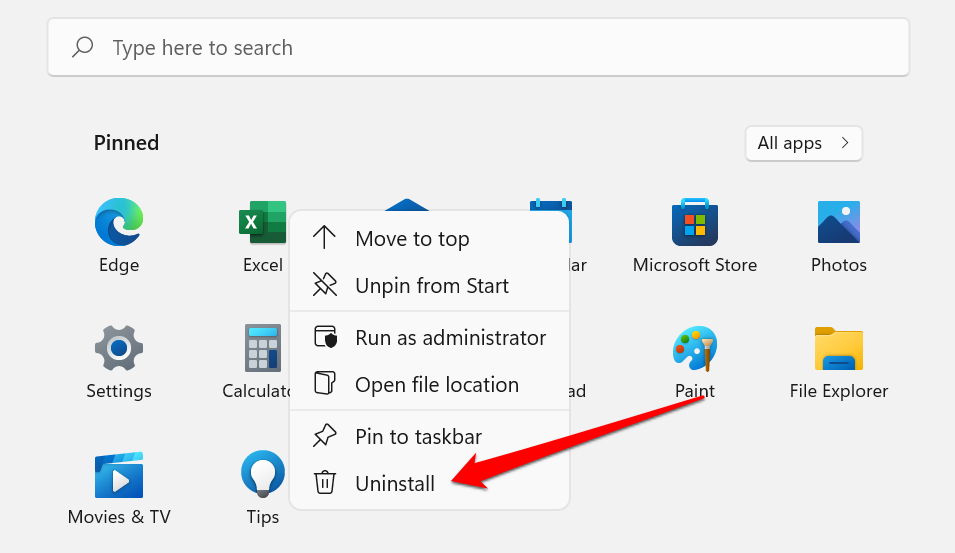This screenshot has height=553, width=955.
Task: Click the Pinned section heading
Action: 126,143
